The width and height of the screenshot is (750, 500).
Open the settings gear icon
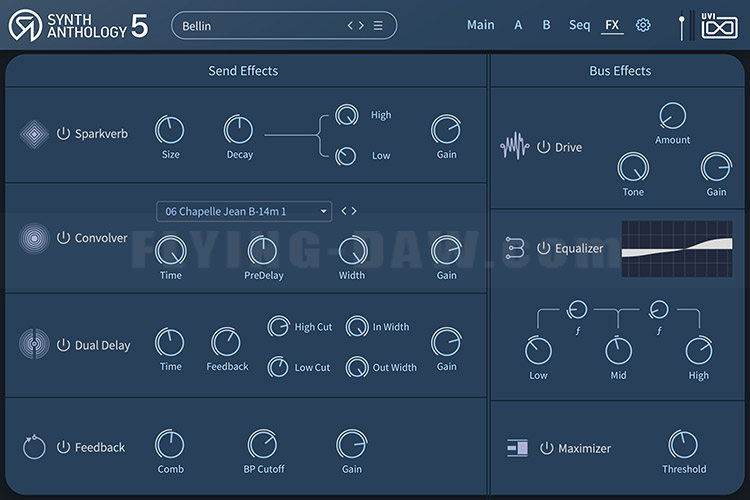[643, 25]
